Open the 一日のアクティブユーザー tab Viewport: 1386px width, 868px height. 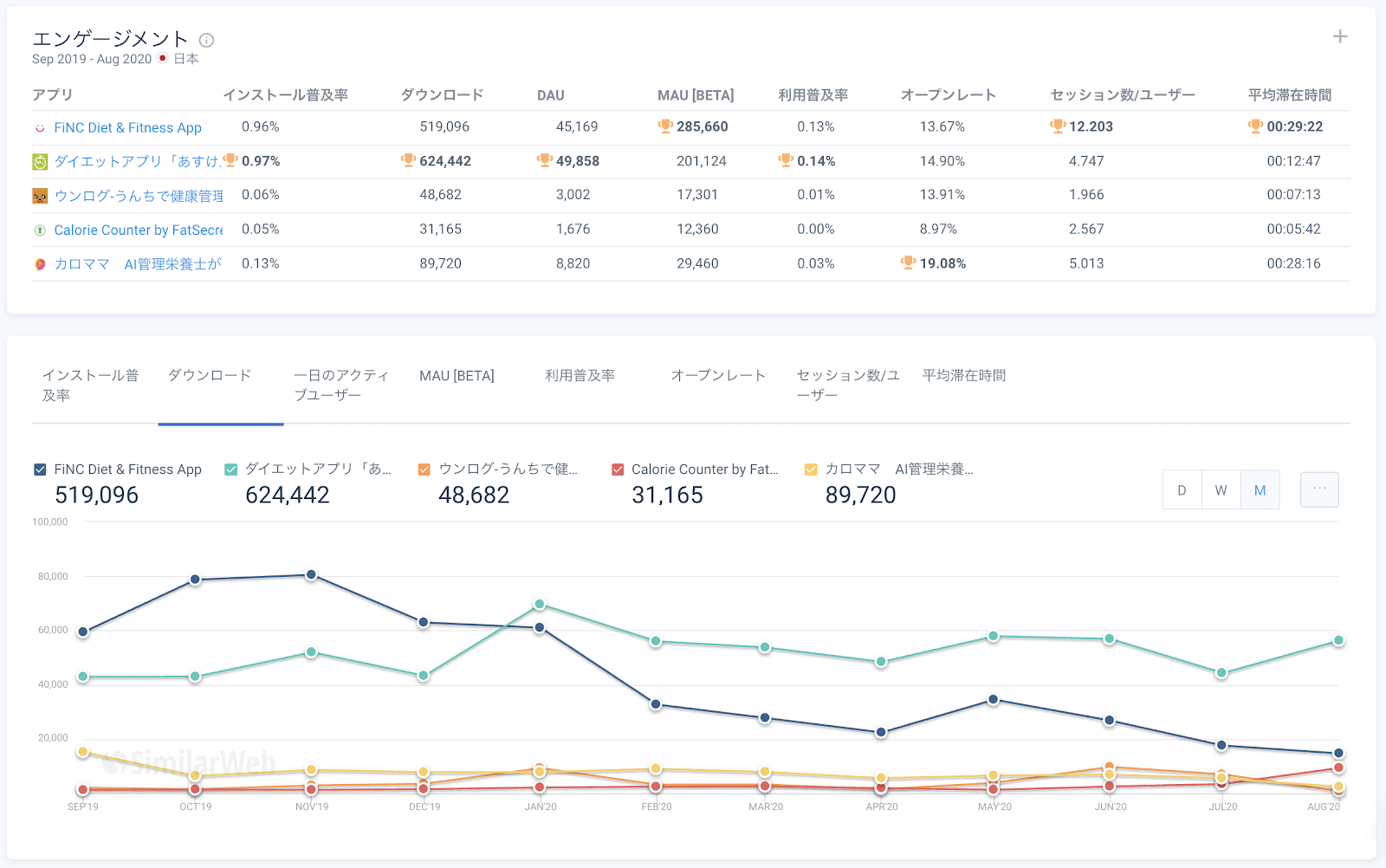pyautogui.click(x=341, y=385)
